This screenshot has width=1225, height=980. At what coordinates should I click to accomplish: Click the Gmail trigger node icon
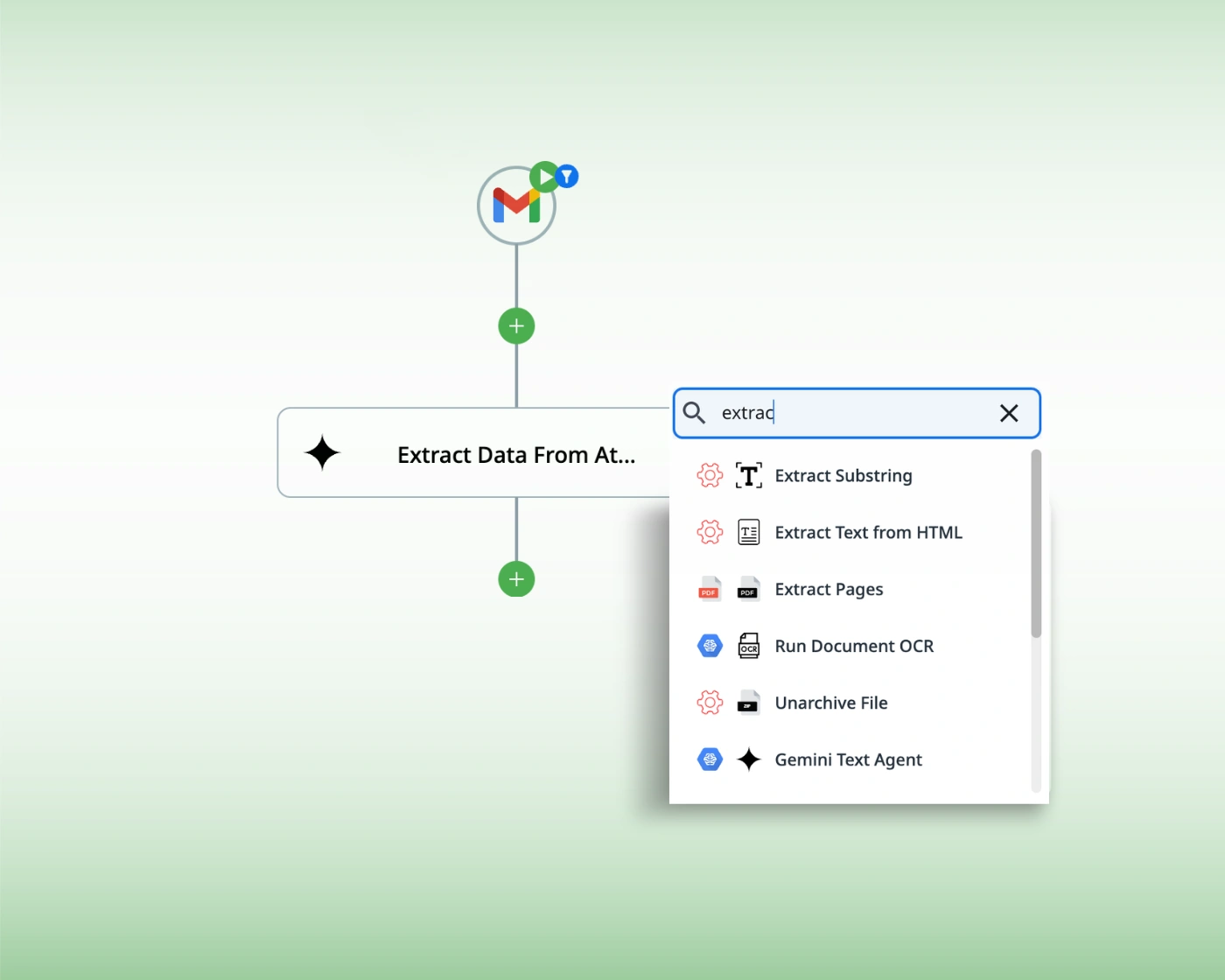515,206
